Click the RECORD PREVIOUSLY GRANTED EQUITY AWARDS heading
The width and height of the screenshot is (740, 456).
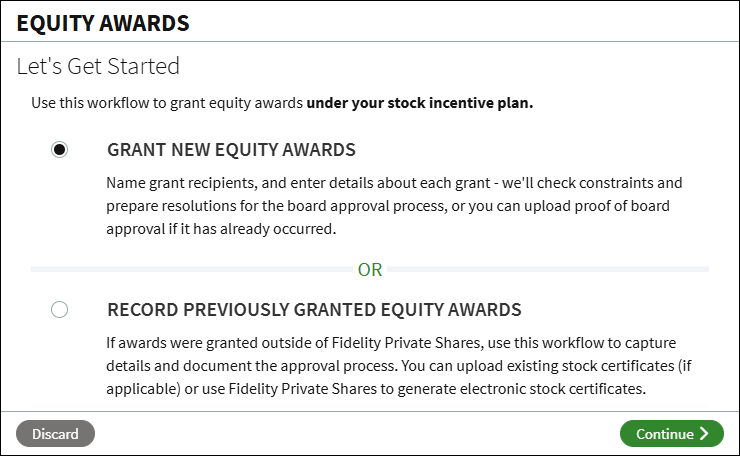coord(314,310)
